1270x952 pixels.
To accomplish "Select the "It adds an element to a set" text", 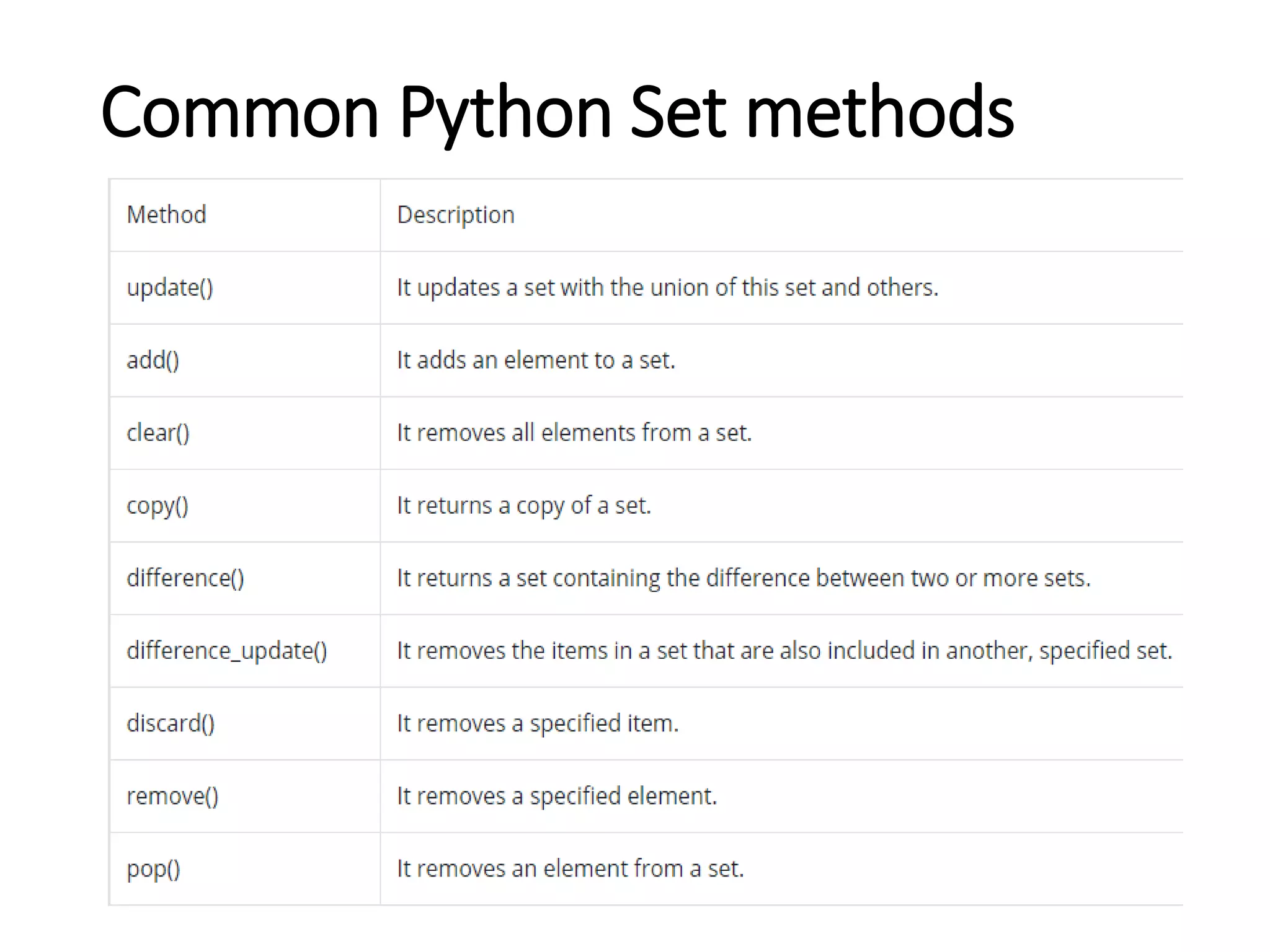I will [536, 360].
